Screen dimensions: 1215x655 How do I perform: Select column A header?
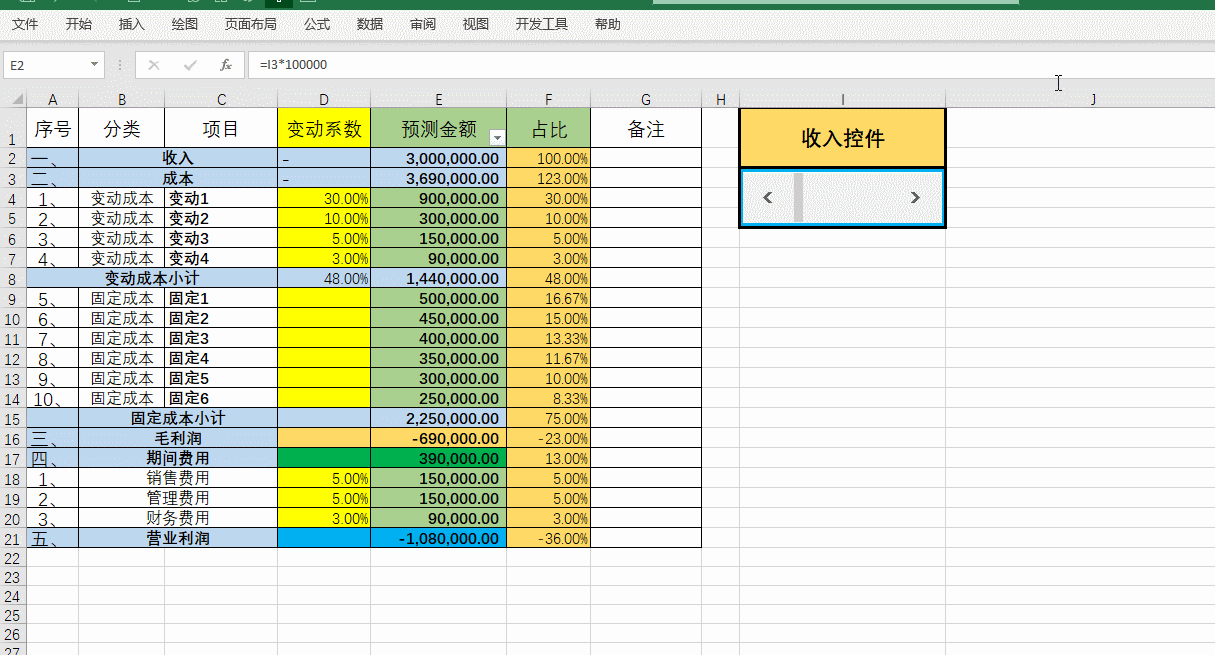coord(53,99)
